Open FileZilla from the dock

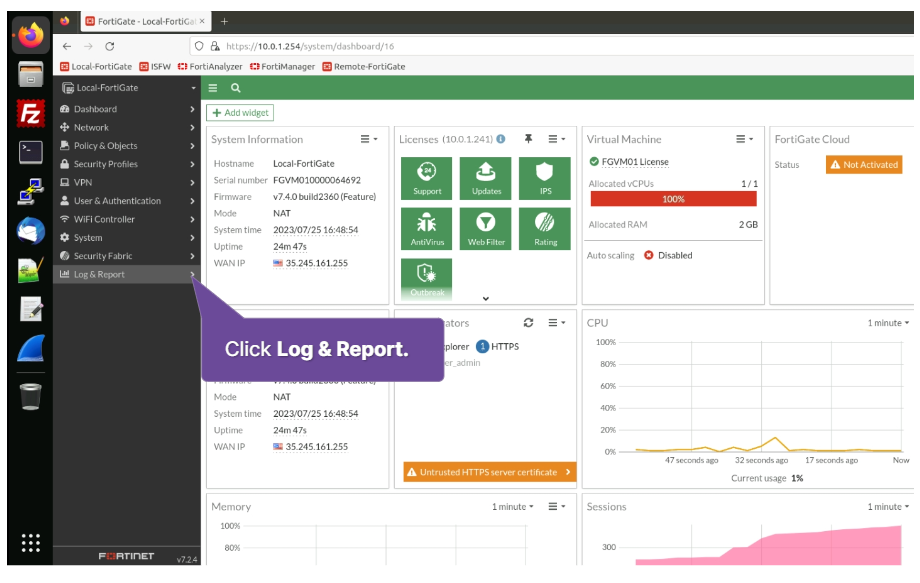[x=31, y=113]
